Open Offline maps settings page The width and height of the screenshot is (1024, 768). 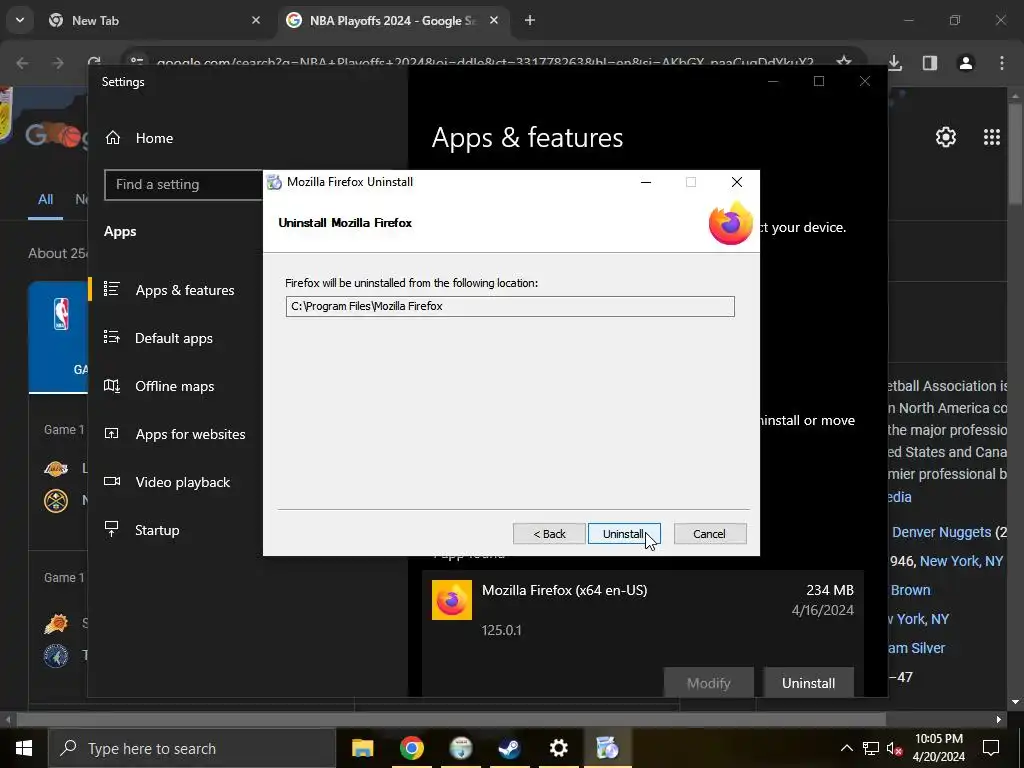(174, 387)
